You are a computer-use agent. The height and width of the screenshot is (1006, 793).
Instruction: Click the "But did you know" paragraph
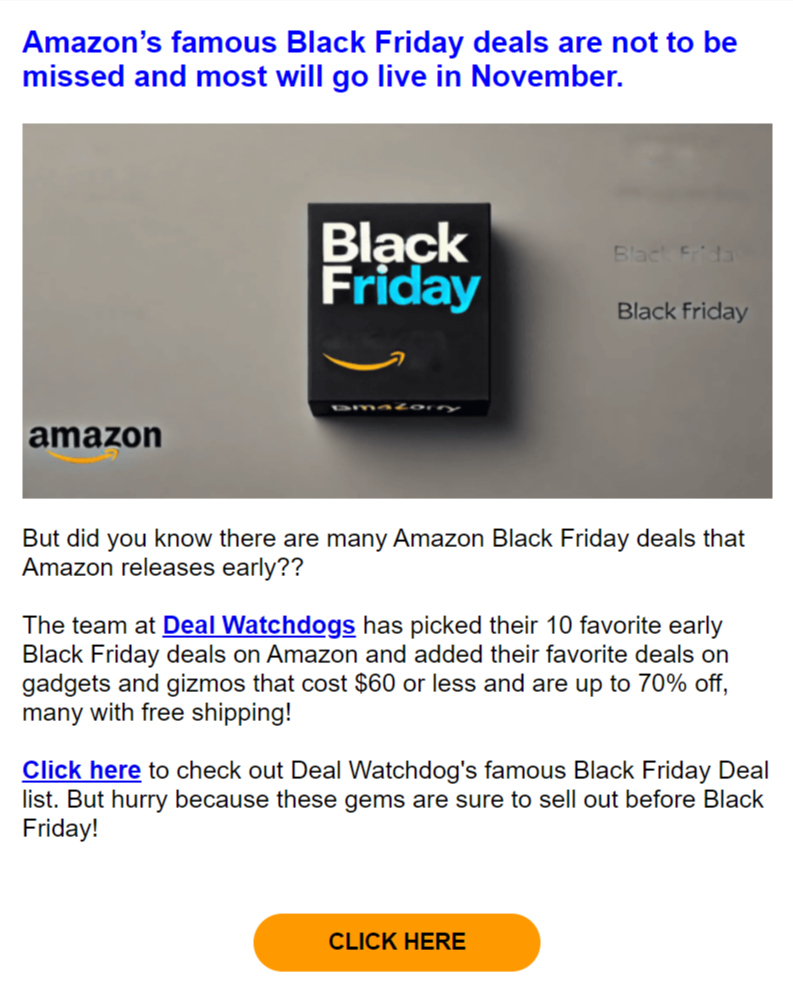383,553
